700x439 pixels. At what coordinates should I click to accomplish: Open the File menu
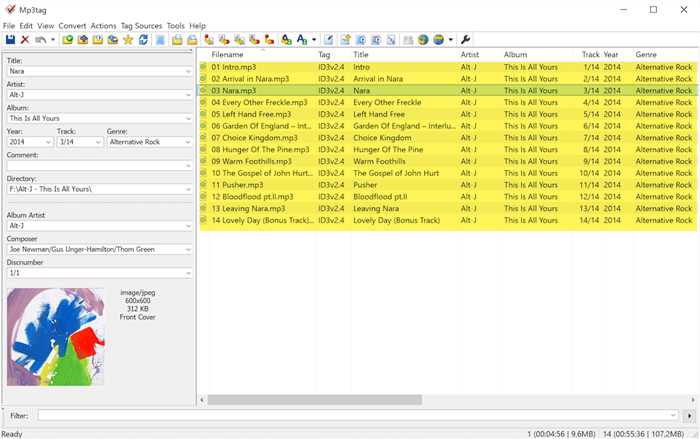9,26
